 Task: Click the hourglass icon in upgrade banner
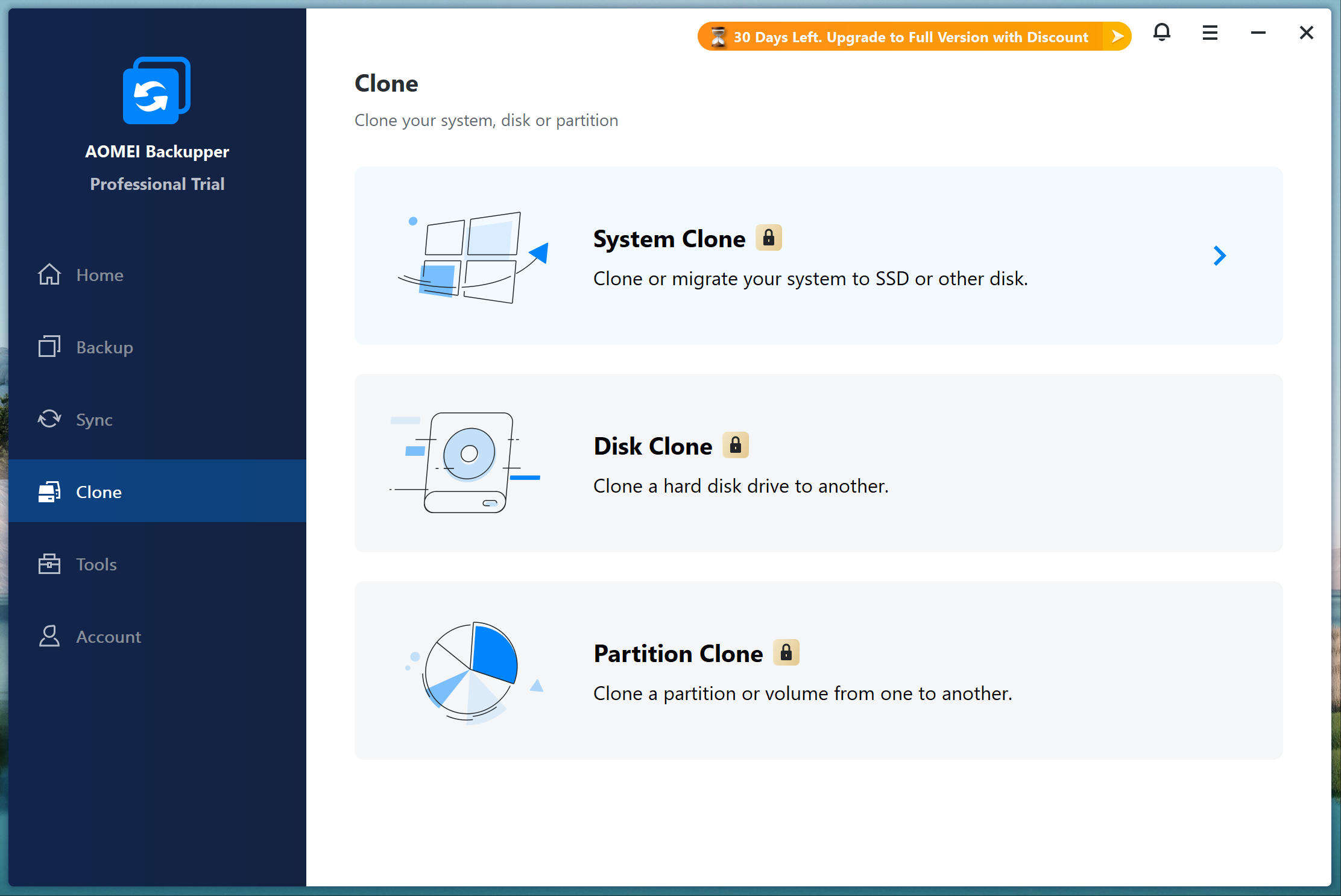click(718, 37)
